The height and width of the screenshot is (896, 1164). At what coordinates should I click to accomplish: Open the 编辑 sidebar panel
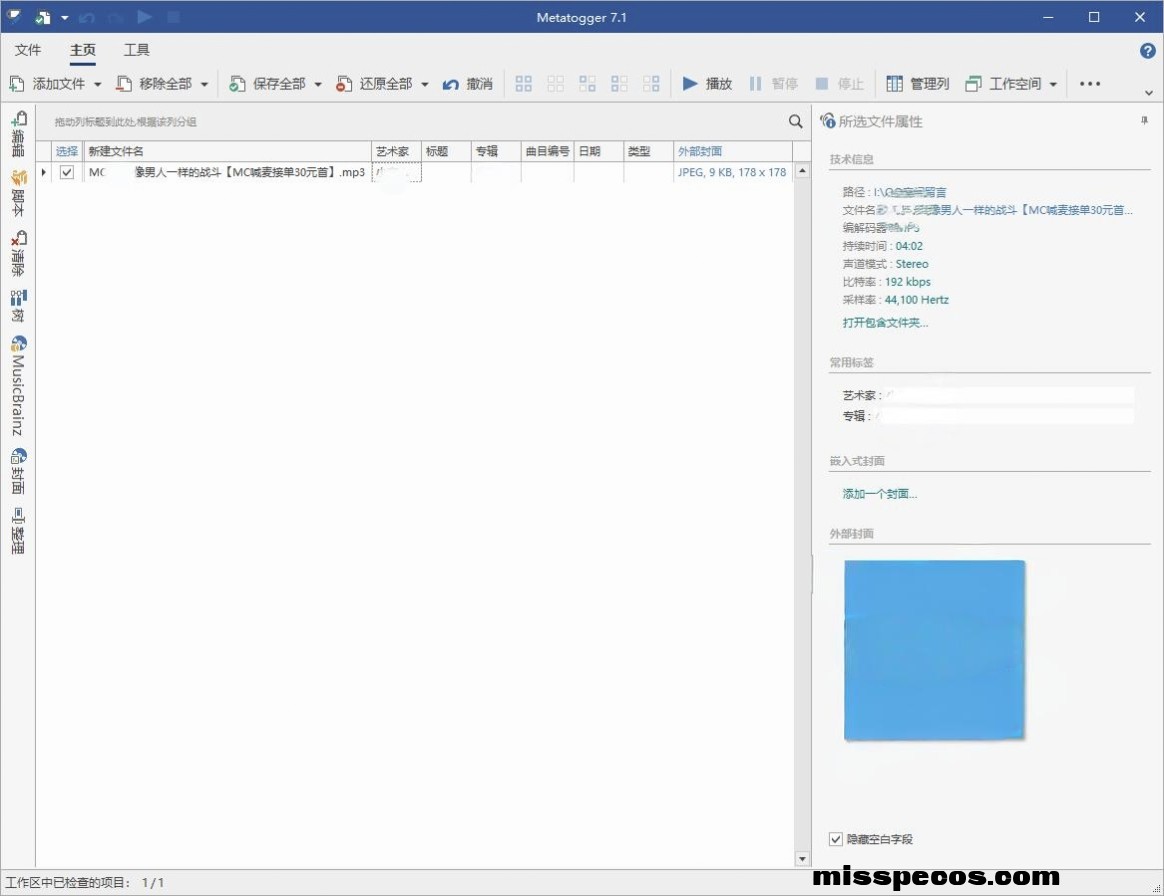pyautogui.click(x=18, y=134)
